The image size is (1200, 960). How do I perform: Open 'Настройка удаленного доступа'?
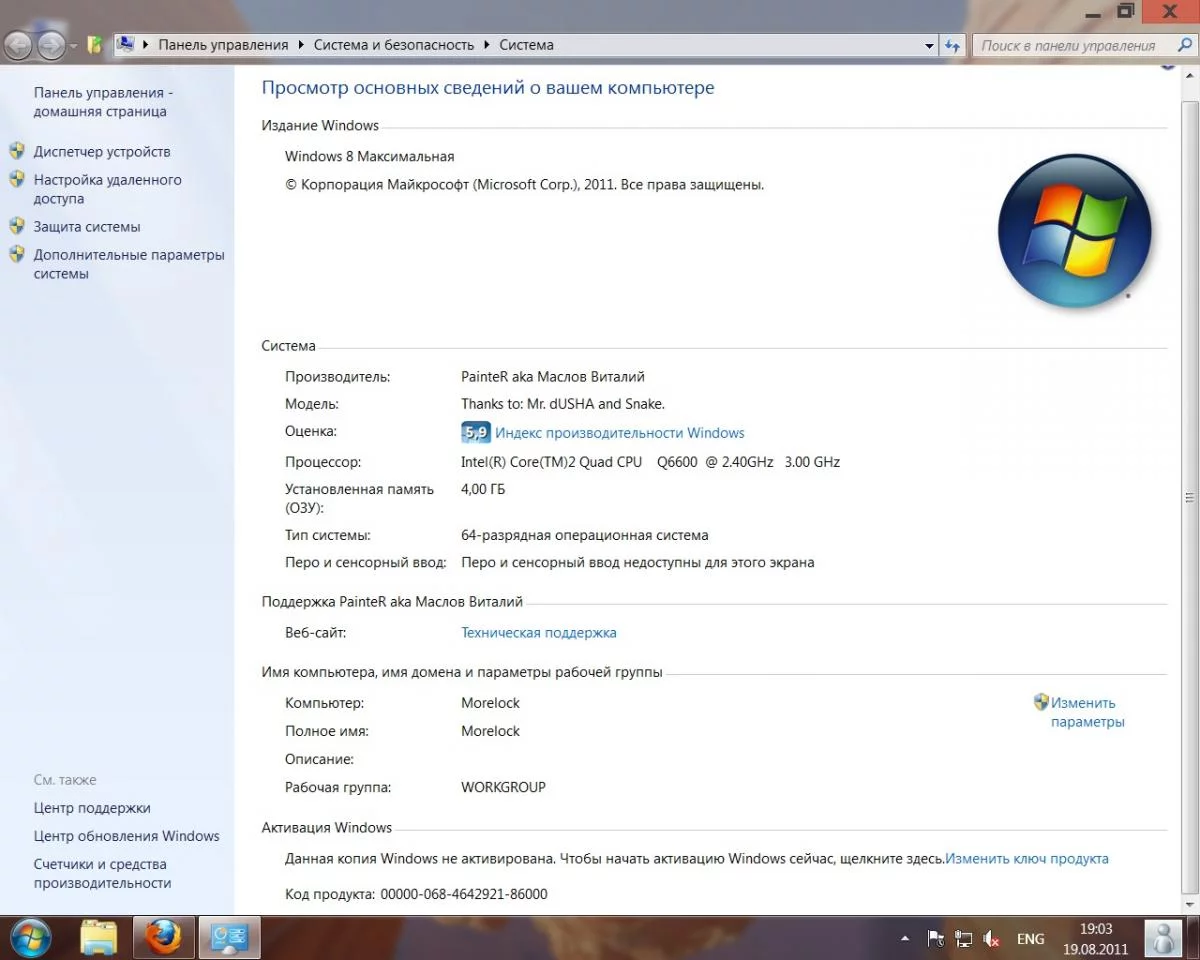click(108, 189)
